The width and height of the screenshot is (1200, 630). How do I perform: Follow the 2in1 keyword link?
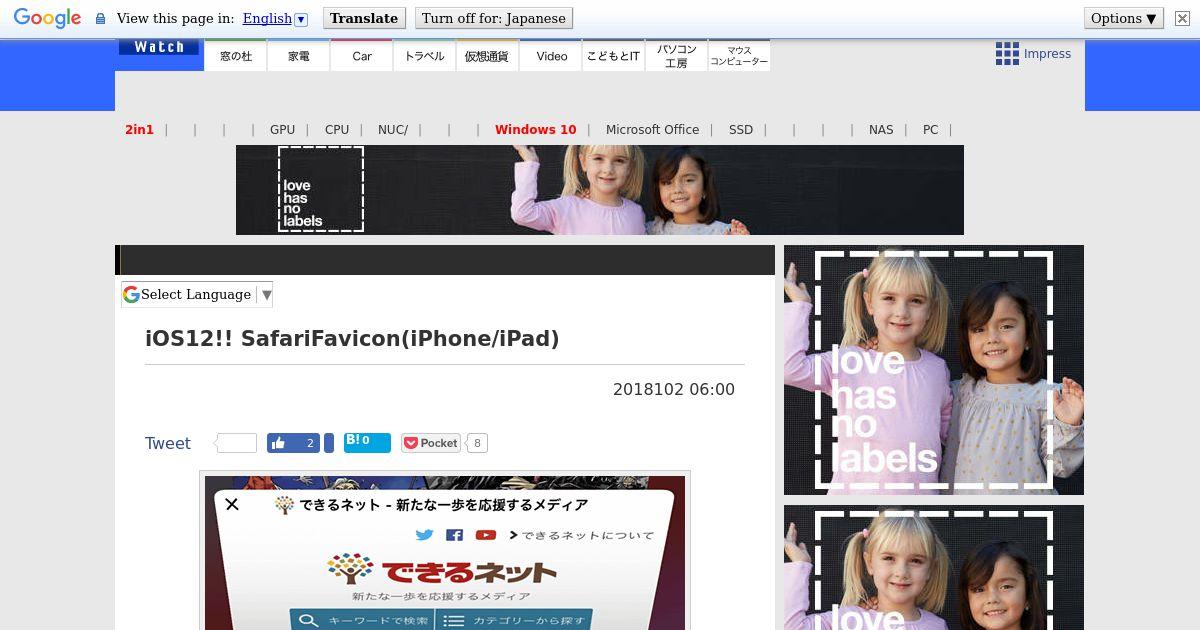tap(139, 130)
